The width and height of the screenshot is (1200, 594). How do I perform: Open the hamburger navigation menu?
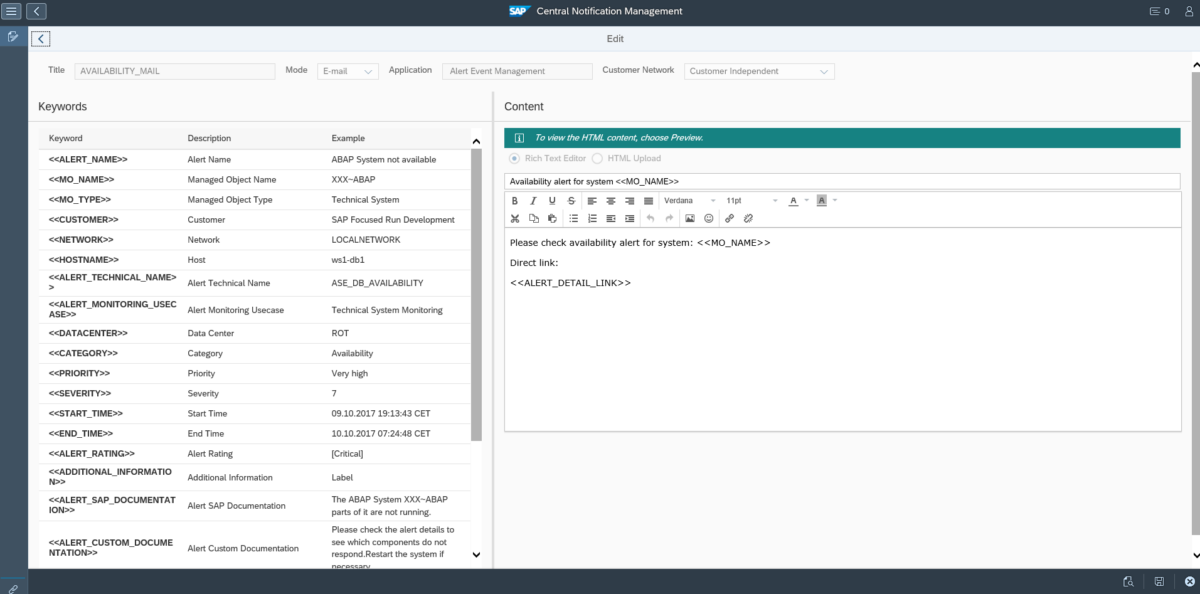[12, 11]
